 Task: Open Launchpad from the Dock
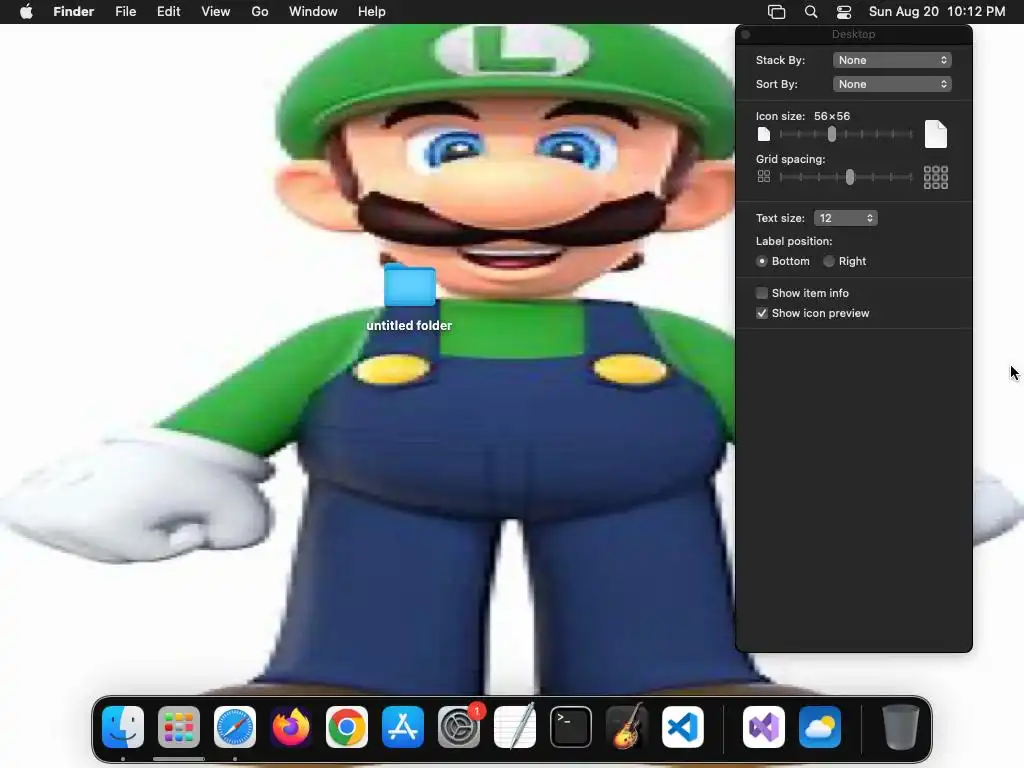coord(179,727)
